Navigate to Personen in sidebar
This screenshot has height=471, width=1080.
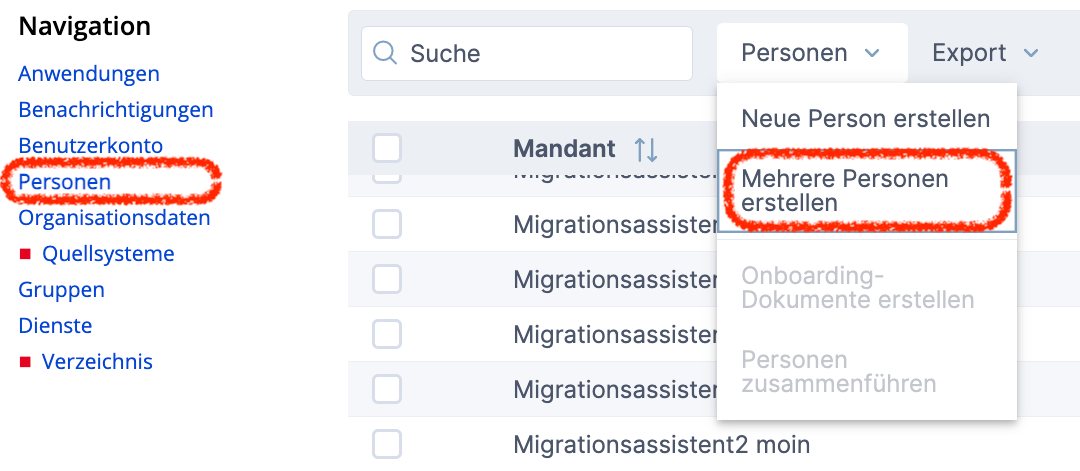(65, 182)
